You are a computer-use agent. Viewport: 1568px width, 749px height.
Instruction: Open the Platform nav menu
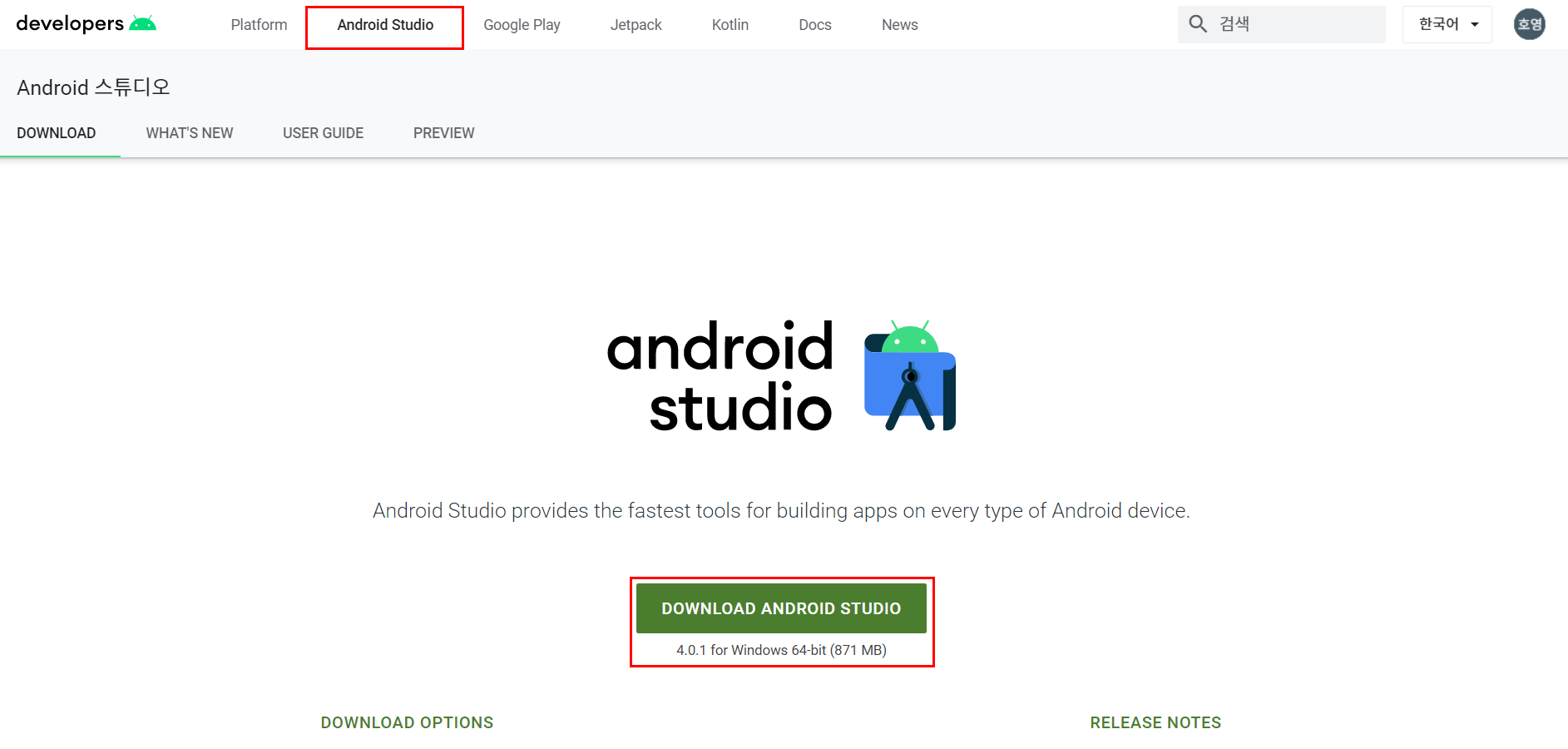259,25
